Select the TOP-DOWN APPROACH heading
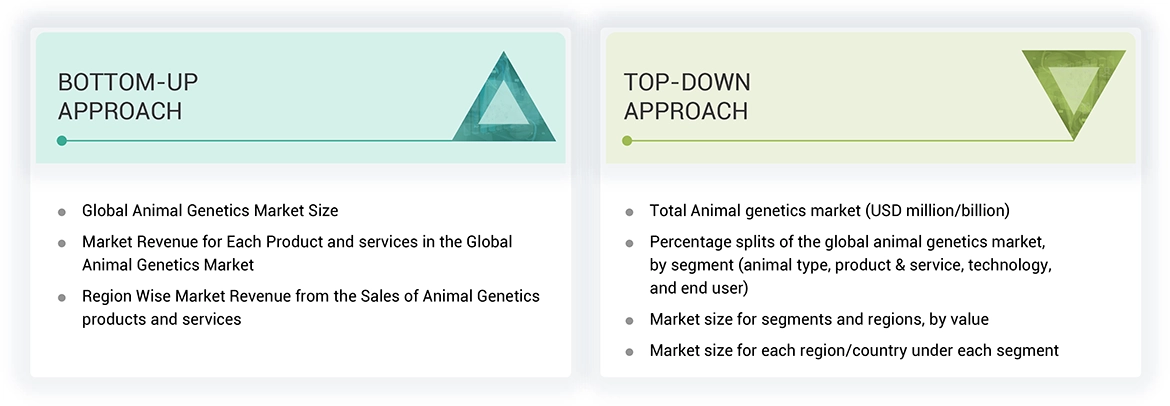This screenshot has height=406, width=1170. tap(687, 96)
